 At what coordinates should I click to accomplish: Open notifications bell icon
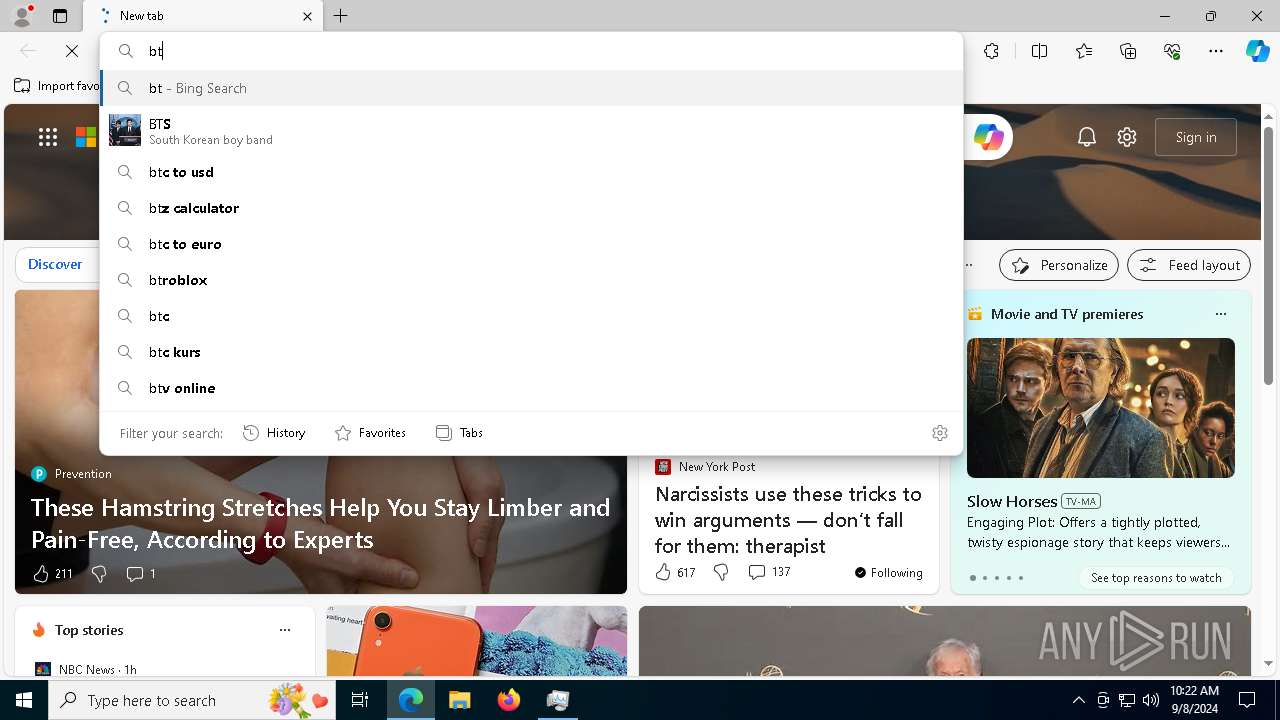(1087, 137)
